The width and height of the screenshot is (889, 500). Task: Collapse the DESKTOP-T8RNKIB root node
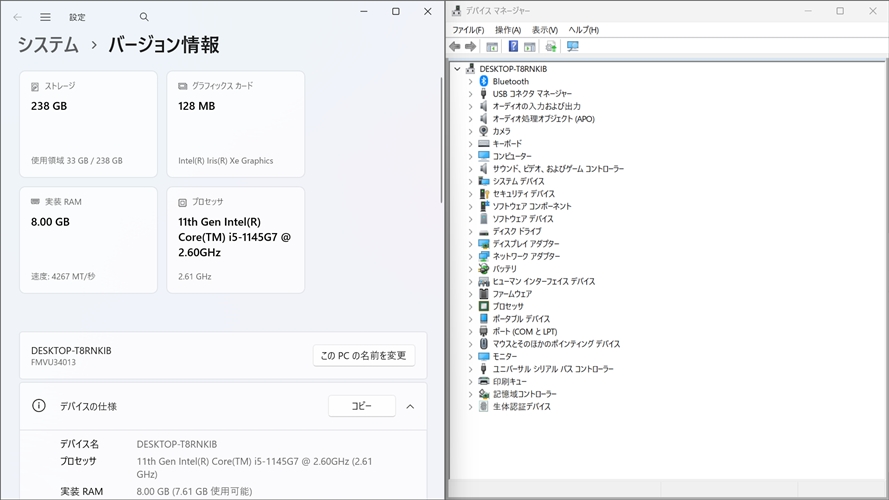[457, 69]
